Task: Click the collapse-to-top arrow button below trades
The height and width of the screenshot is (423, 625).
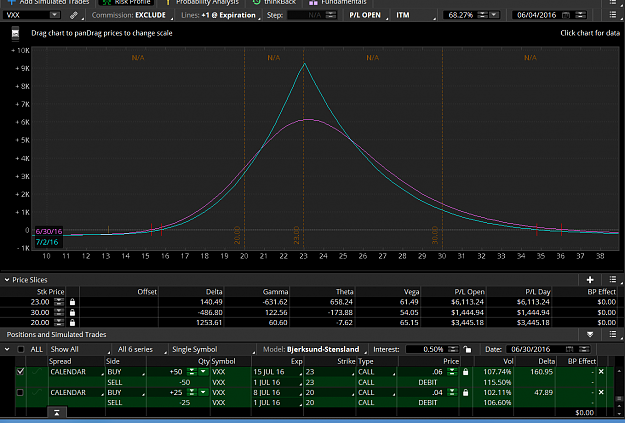Action: tap(57, 413)
